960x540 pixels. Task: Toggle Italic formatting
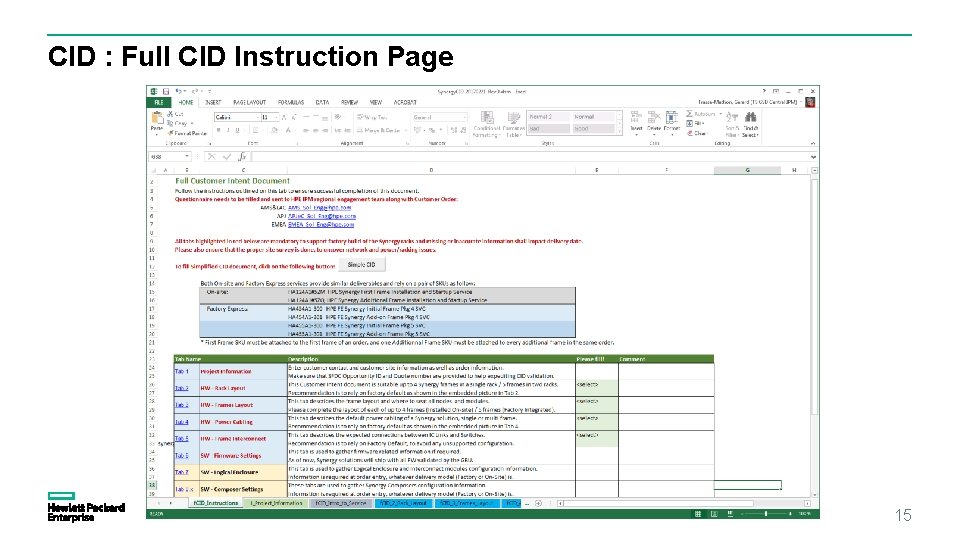tap(228, 130)
